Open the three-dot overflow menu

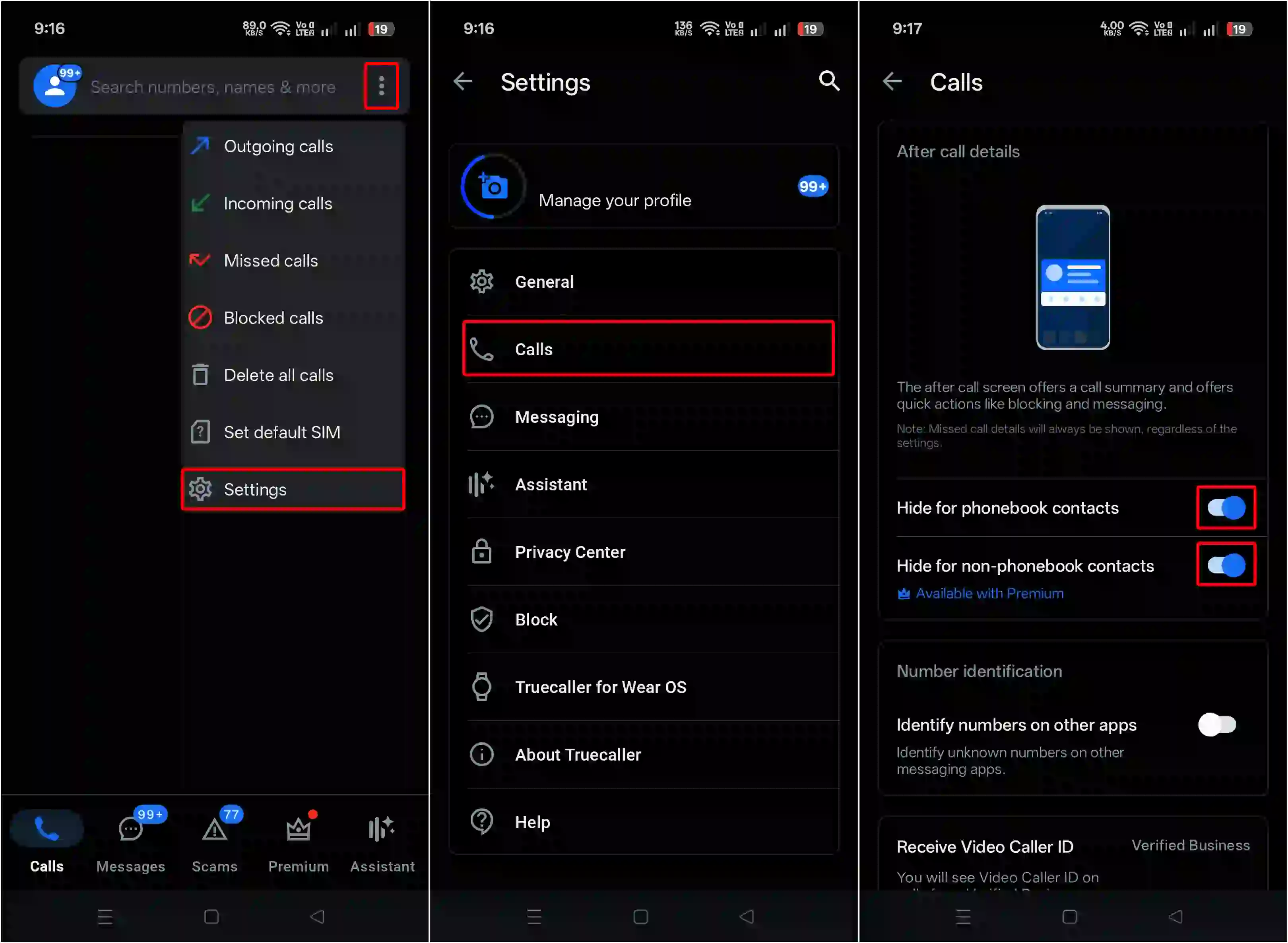pos(381,86)
